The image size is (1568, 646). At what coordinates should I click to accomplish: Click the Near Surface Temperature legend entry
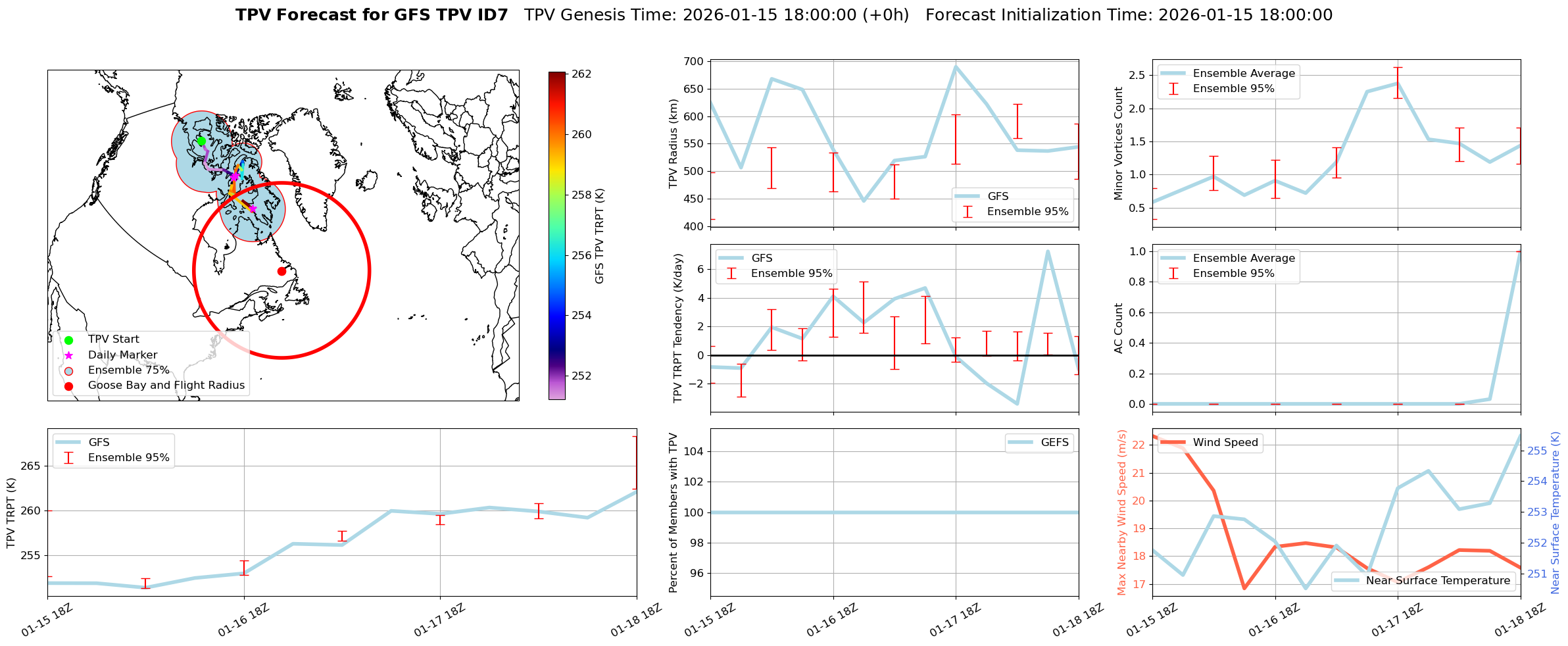pyautogui.click(x=1424, y=581)
